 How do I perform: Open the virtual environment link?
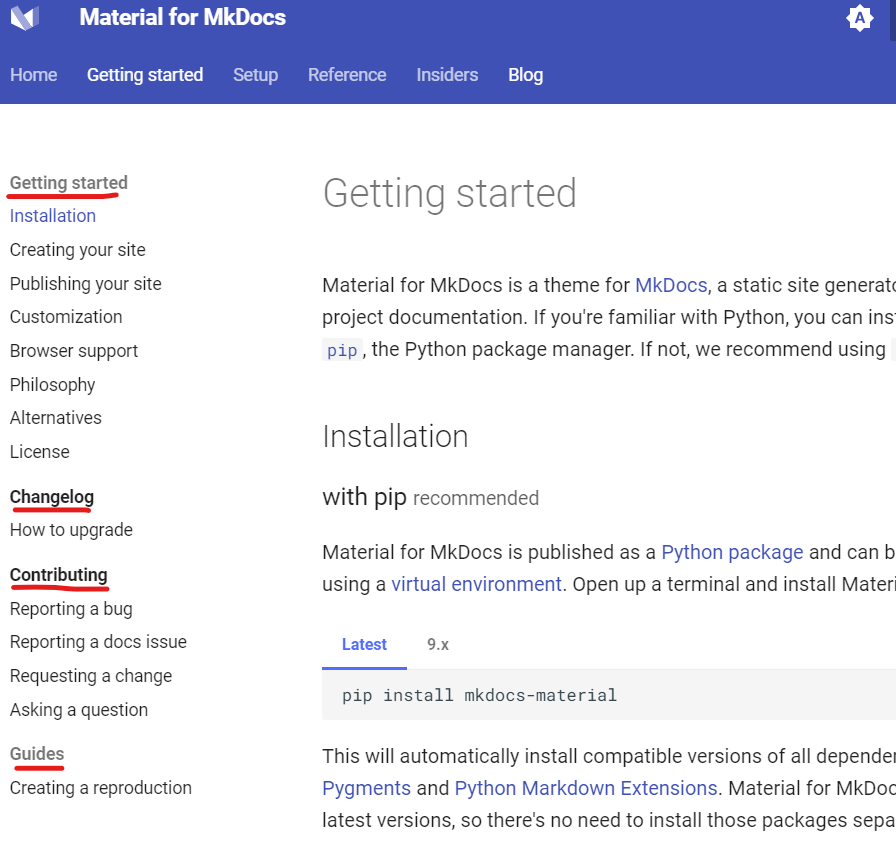(476, 584)
